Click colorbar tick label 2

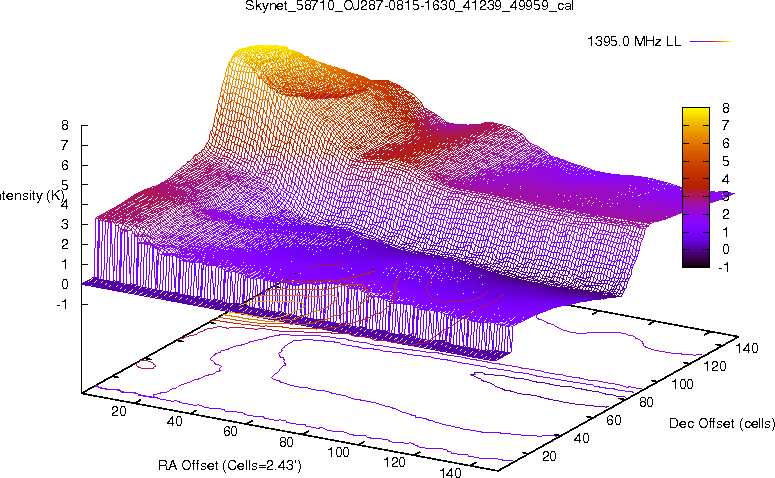pyautogui.click(x=726, y=214)
